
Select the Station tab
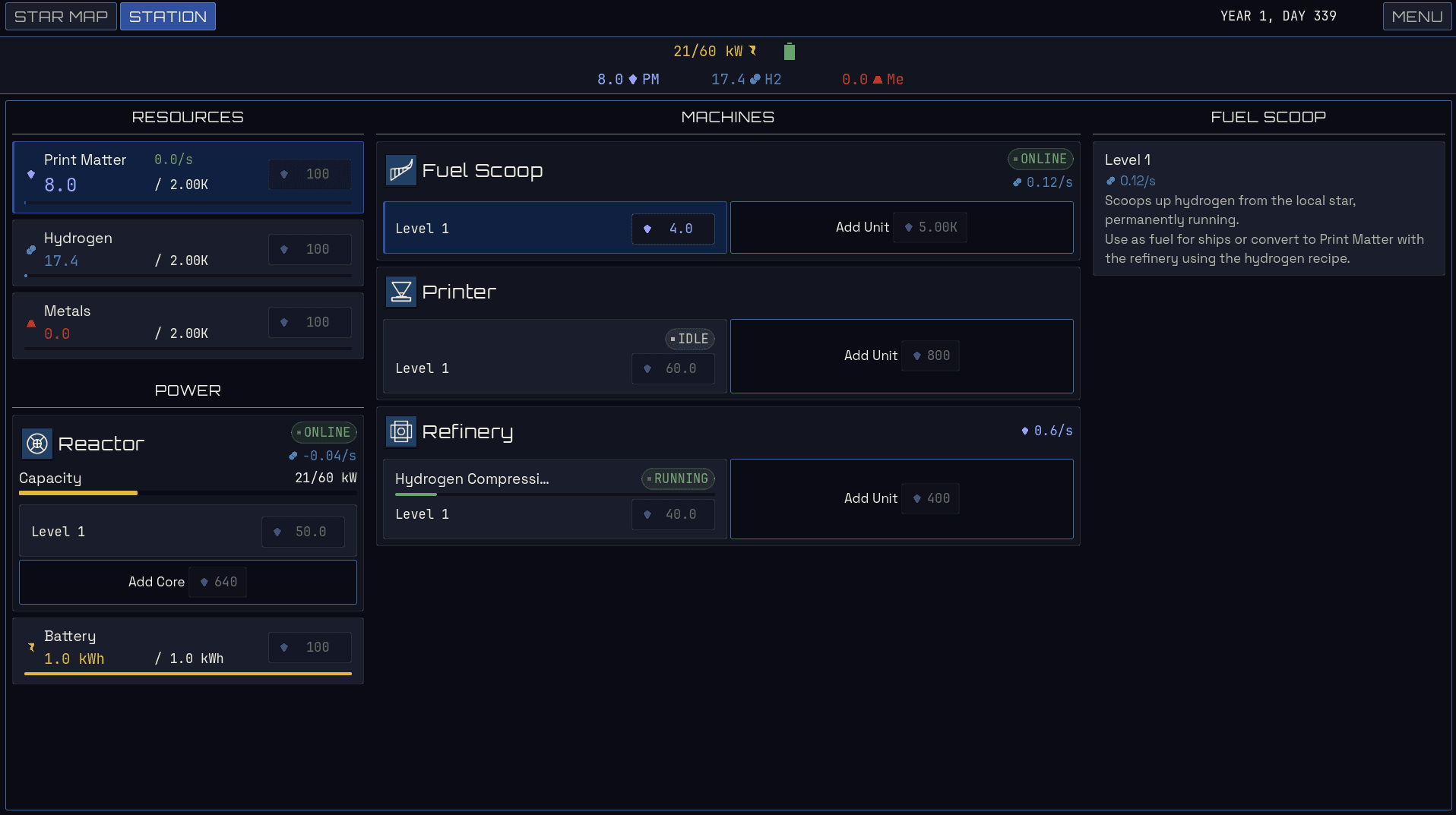coord(167,16)
